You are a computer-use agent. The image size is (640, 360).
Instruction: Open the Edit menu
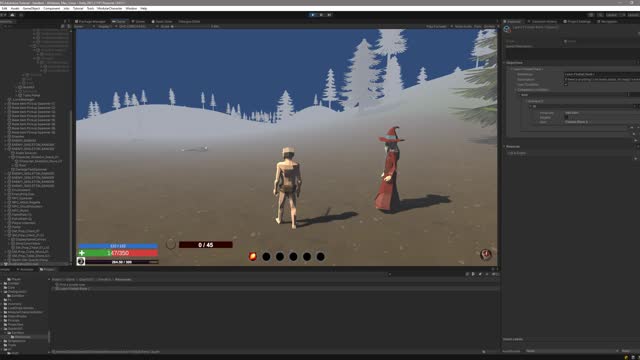4,8
